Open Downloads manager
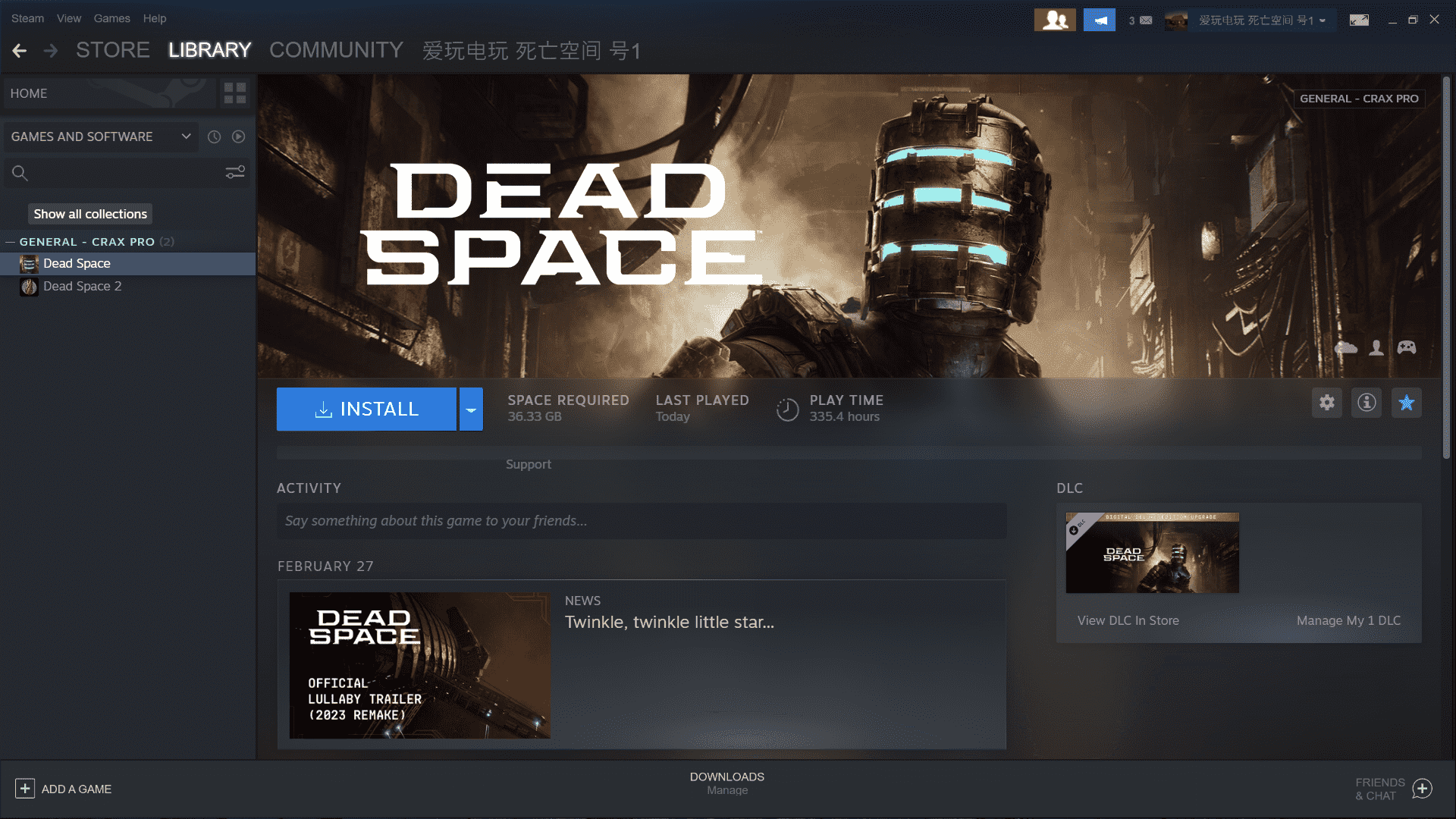This screenshot has width=1456, height=819. [x=726, y=783]
